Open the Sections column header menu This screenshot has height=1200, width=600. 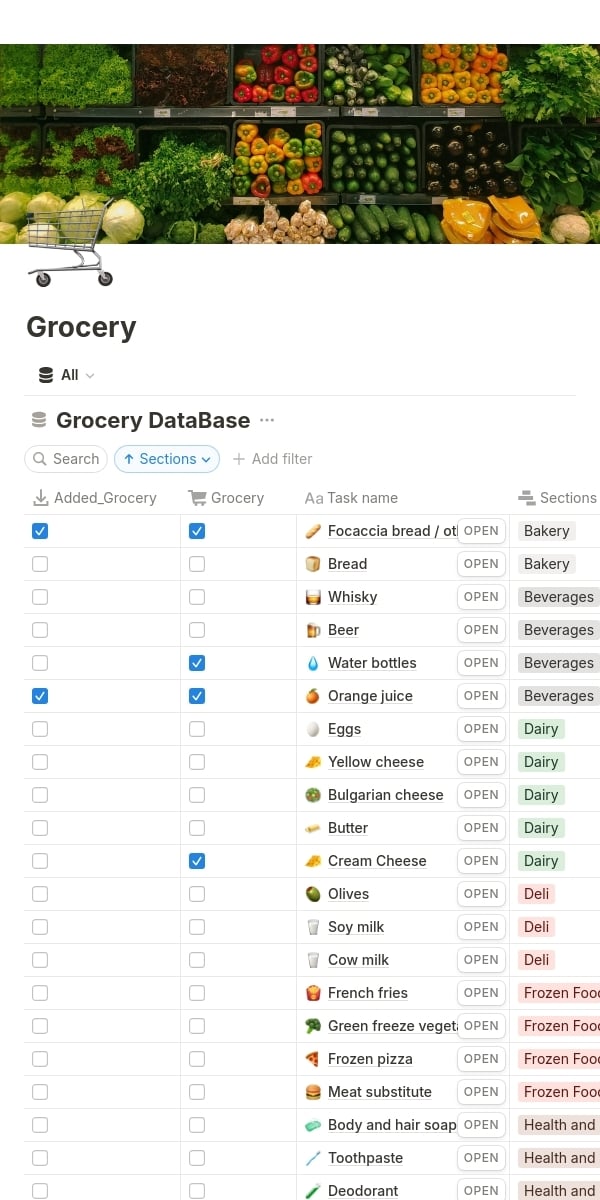[557, 498]
